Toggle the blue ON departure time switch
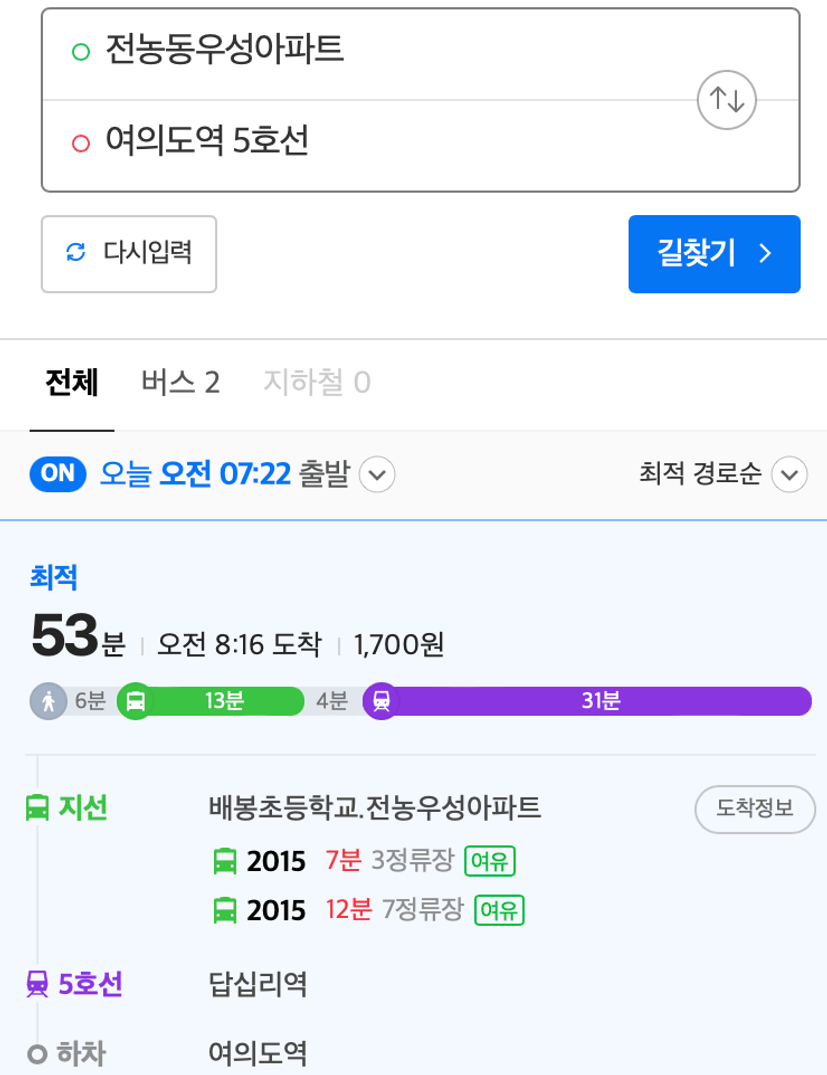This screenshot has height=1075, width=827. (58, 474)
